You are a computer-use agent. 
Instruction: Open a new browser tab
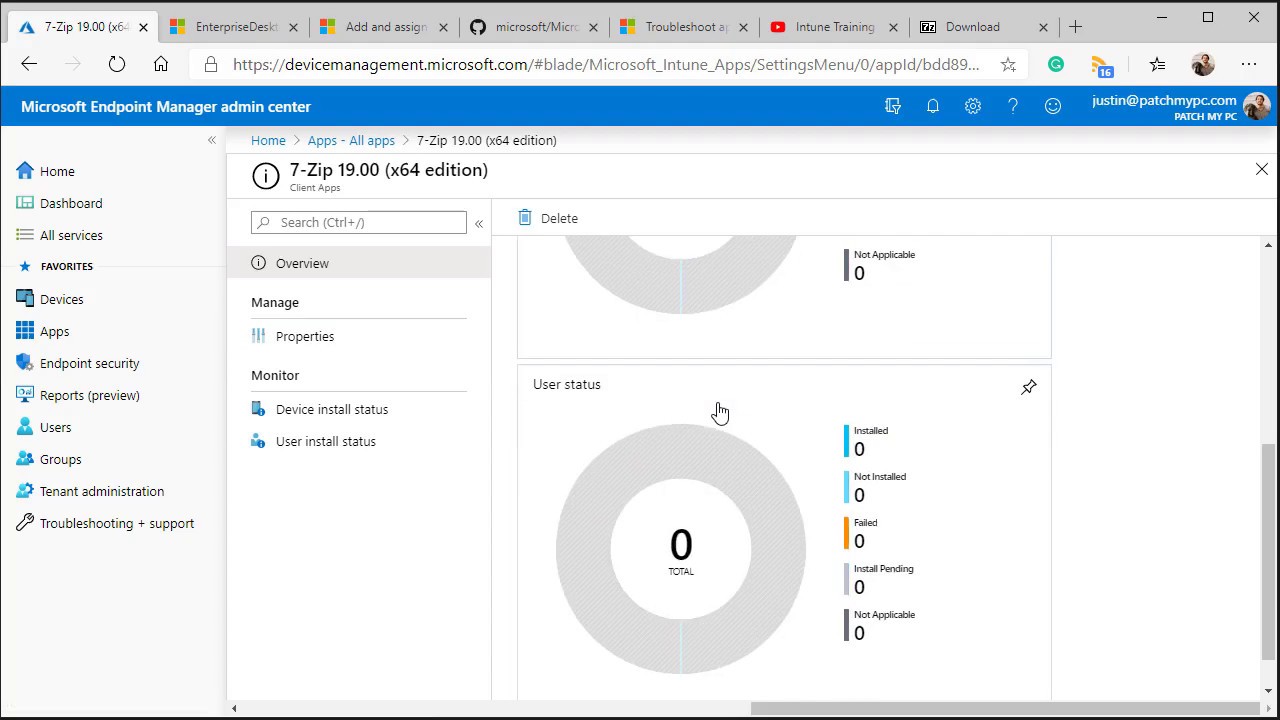click(x=1076, y=27)
